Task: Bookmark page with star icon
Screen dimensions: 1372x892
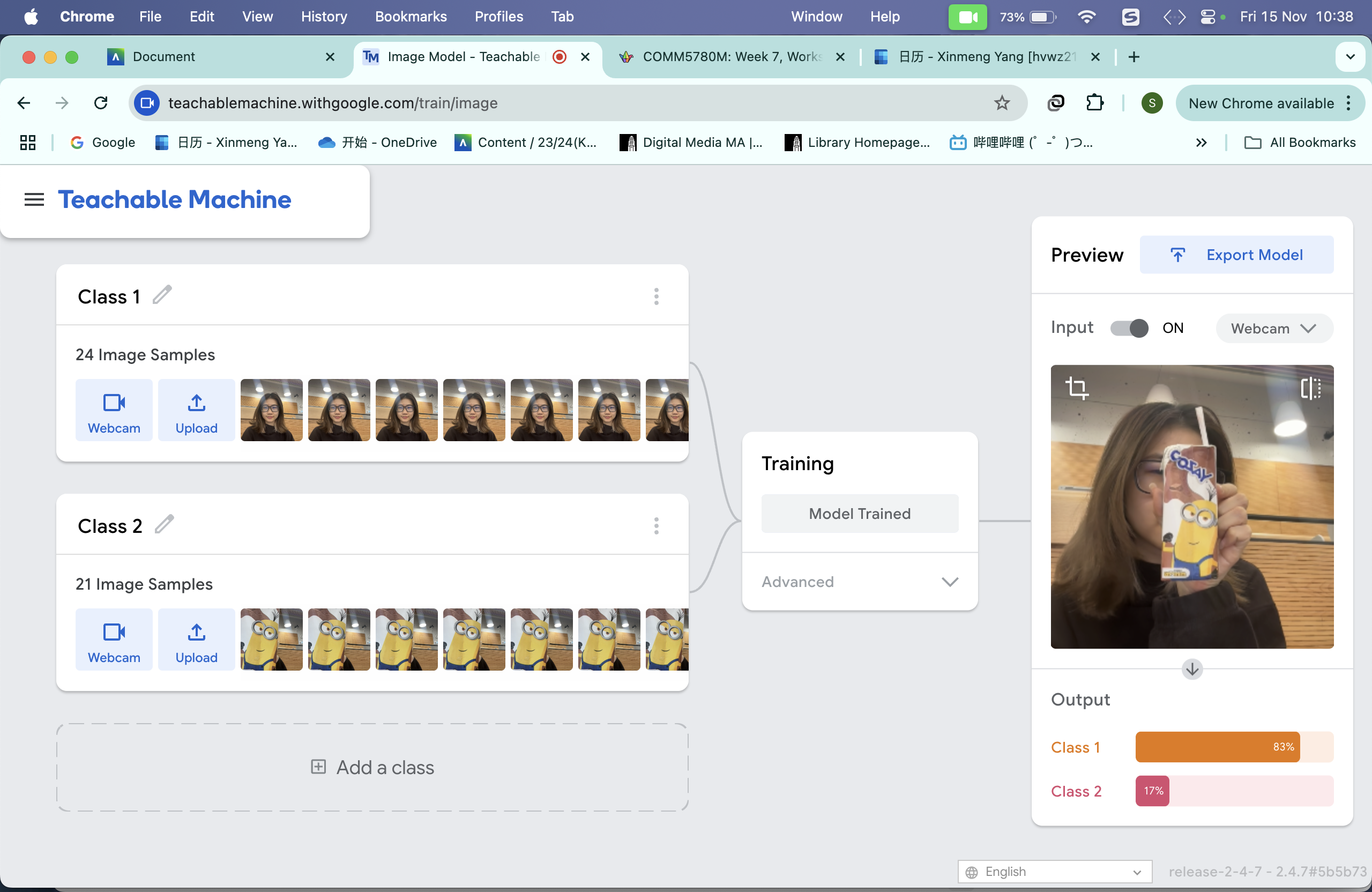Action: coord(1002,103)
